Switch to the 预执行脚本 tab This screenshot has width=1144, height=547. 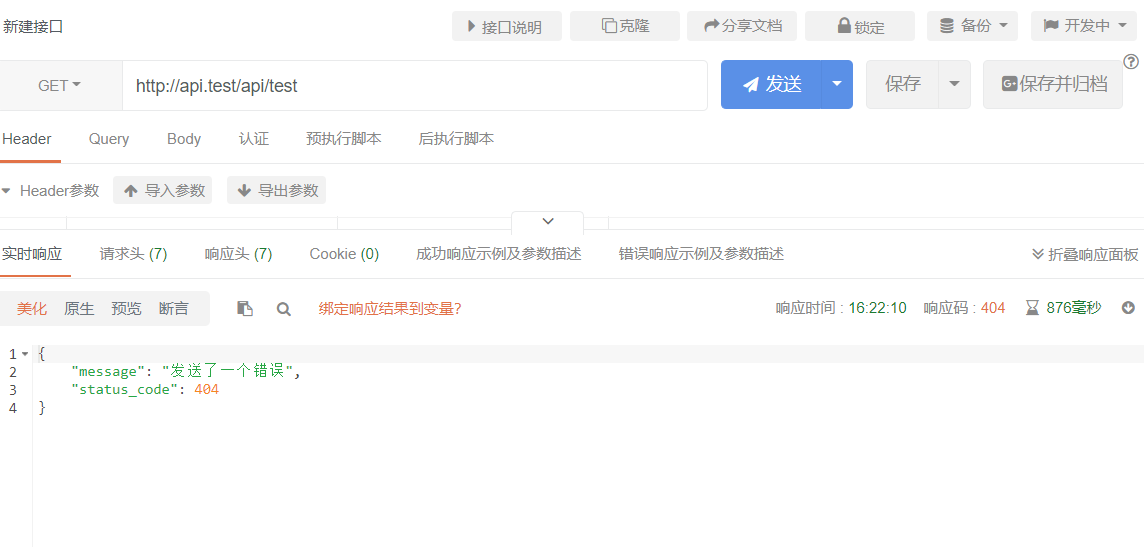pos(344,139)
